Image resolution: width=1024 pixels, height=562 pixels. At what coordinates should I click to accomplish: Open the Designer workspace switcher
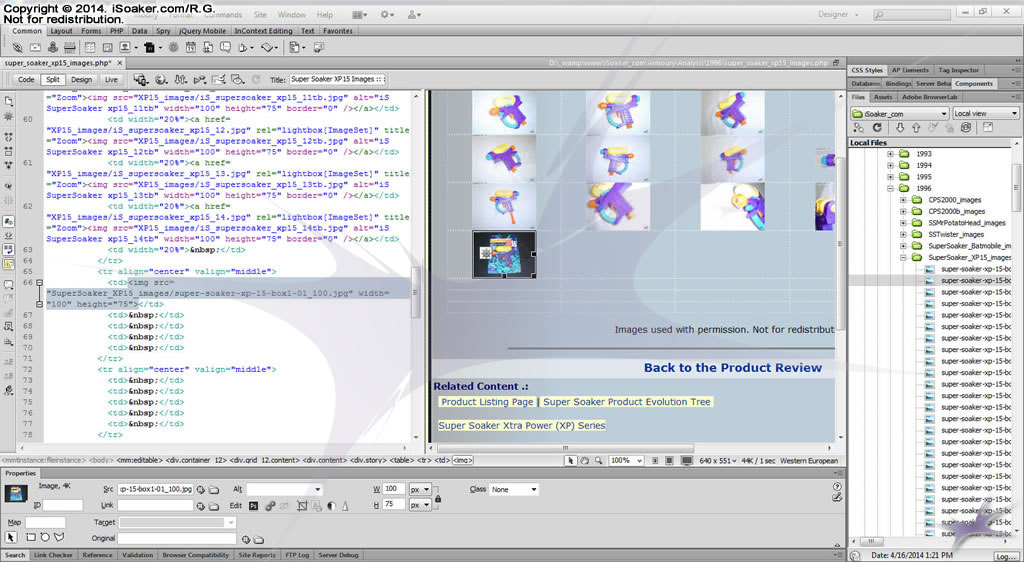839,14
